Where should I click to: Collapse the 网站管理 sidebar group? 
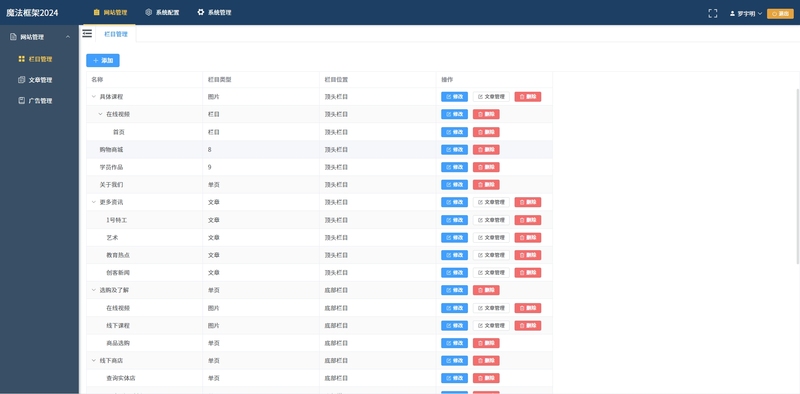[67, 37]
